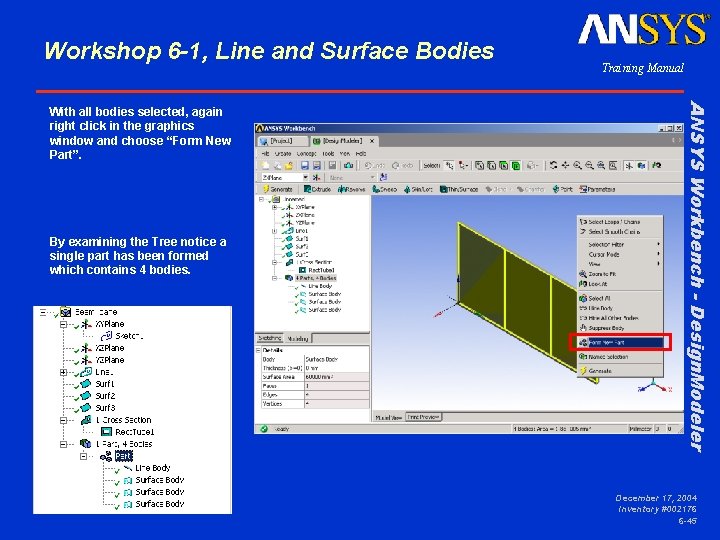The height and width of the screenshot is (540, 720).
Task: Click the camera image capture icon
Action: click(x=349, y=166)
